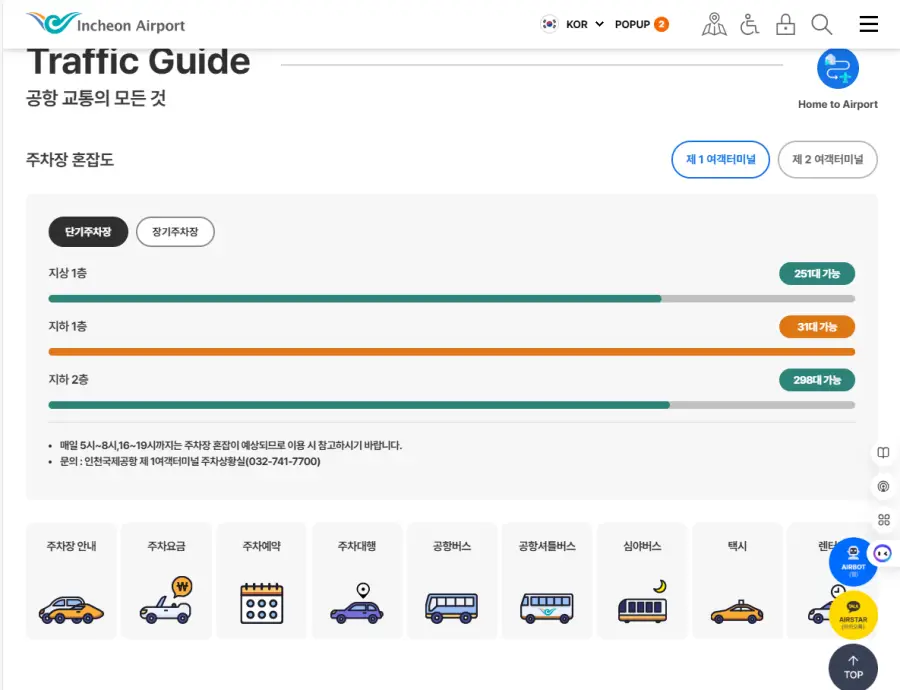Open the hamburger main menu
Image resolution: width=900 pixels, height=690 pixels.
(x=868, y=24)
